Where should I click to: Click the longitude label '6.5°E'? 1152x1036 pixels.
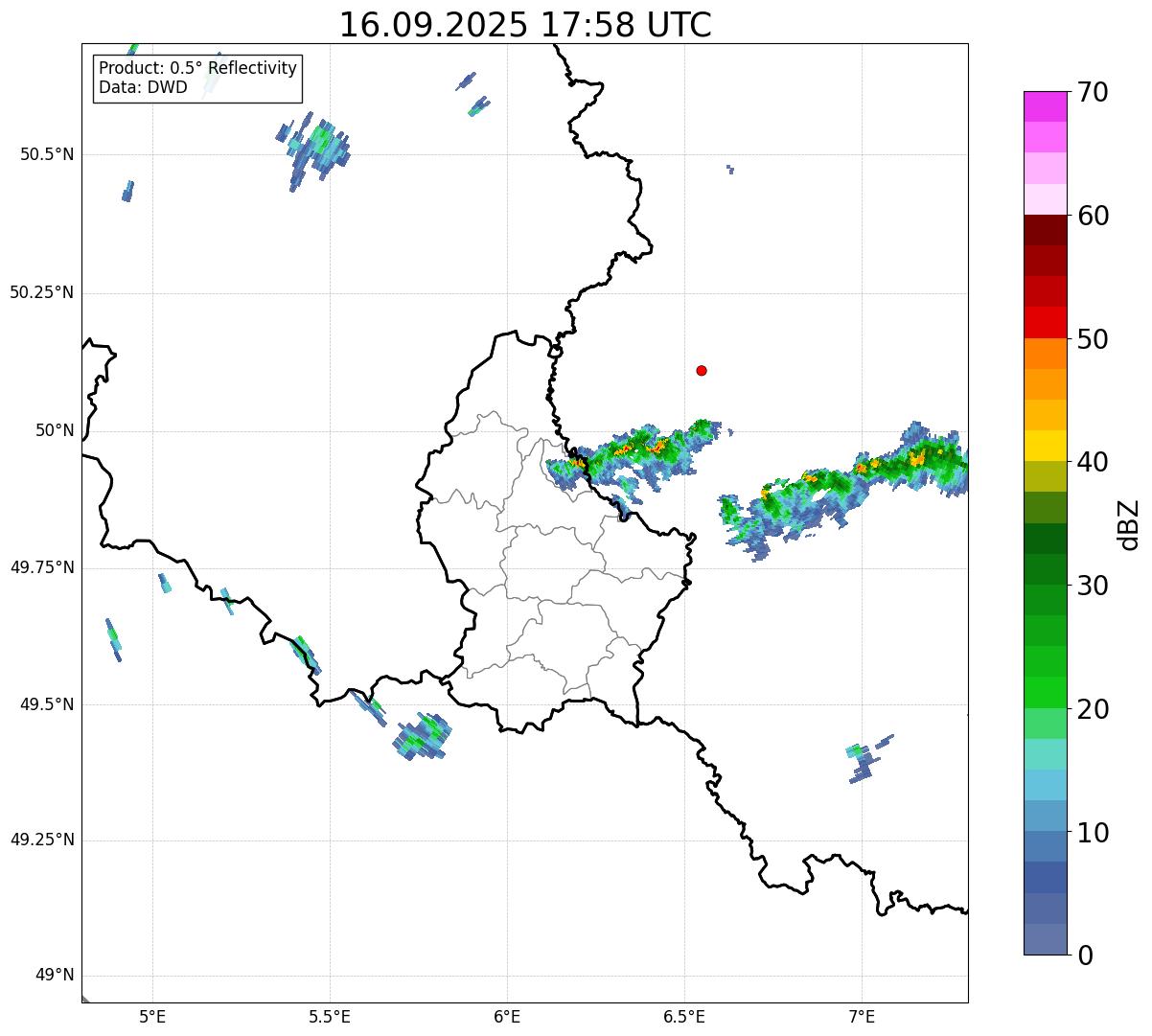684,1016
